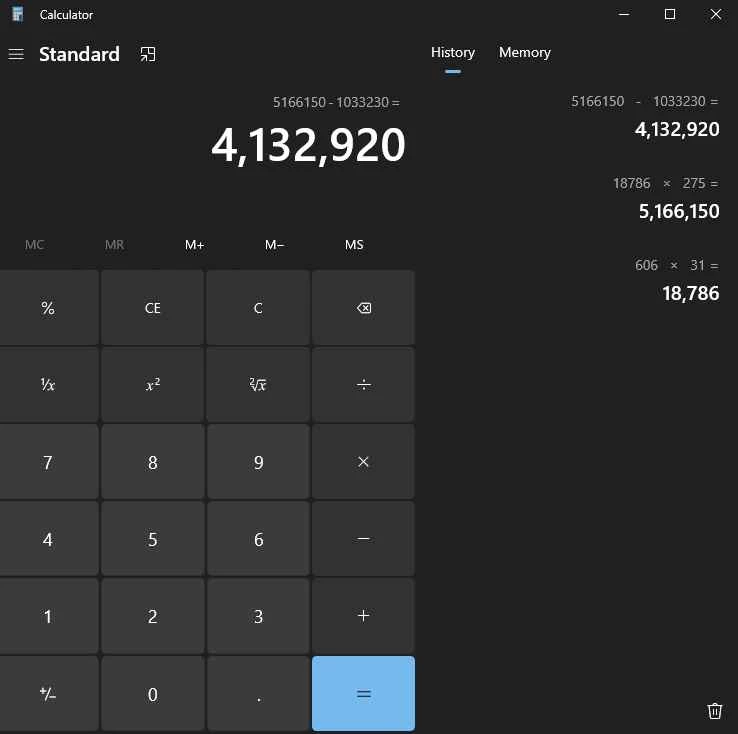Click the reciprocal 1/x button

48,385
